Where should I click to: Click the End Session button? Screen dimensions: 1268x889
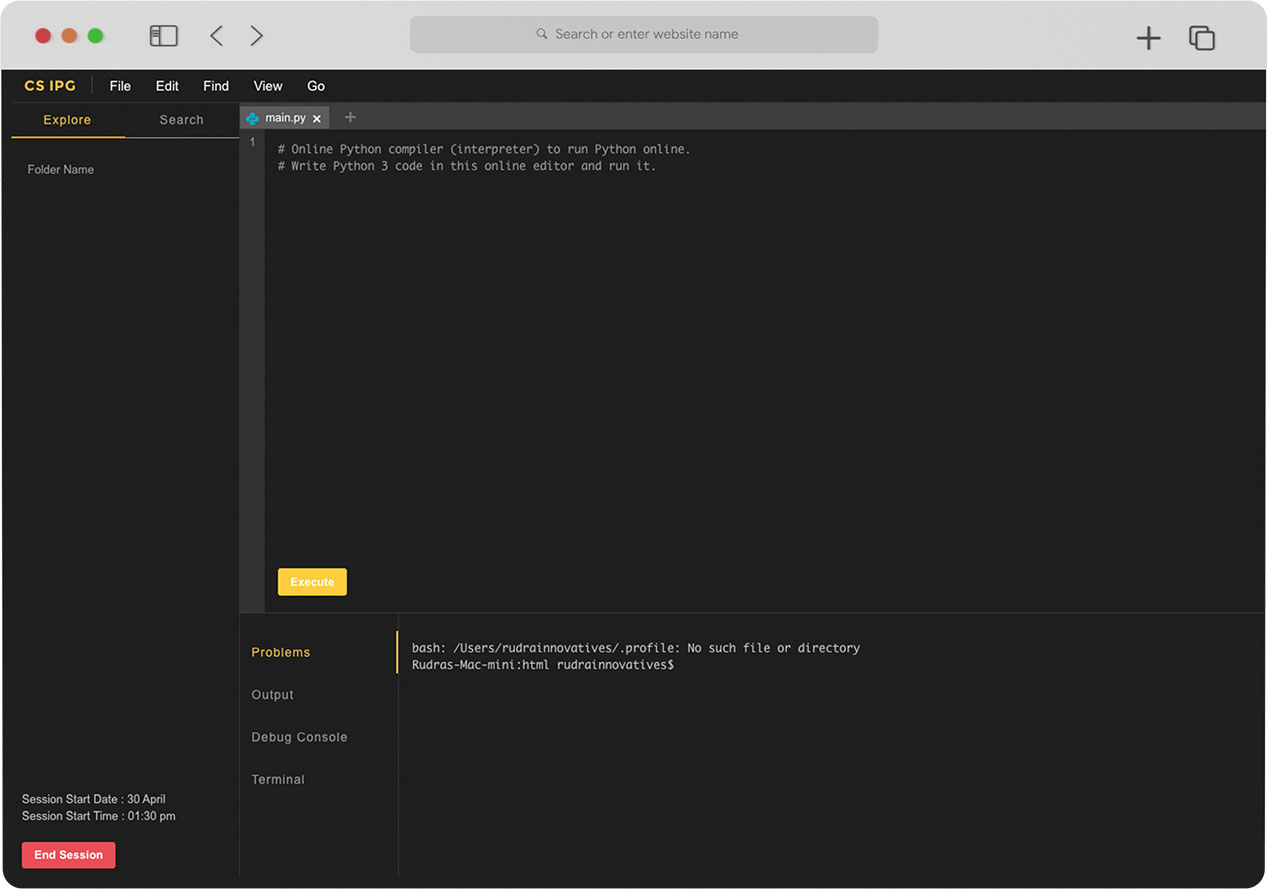[69, 855]
